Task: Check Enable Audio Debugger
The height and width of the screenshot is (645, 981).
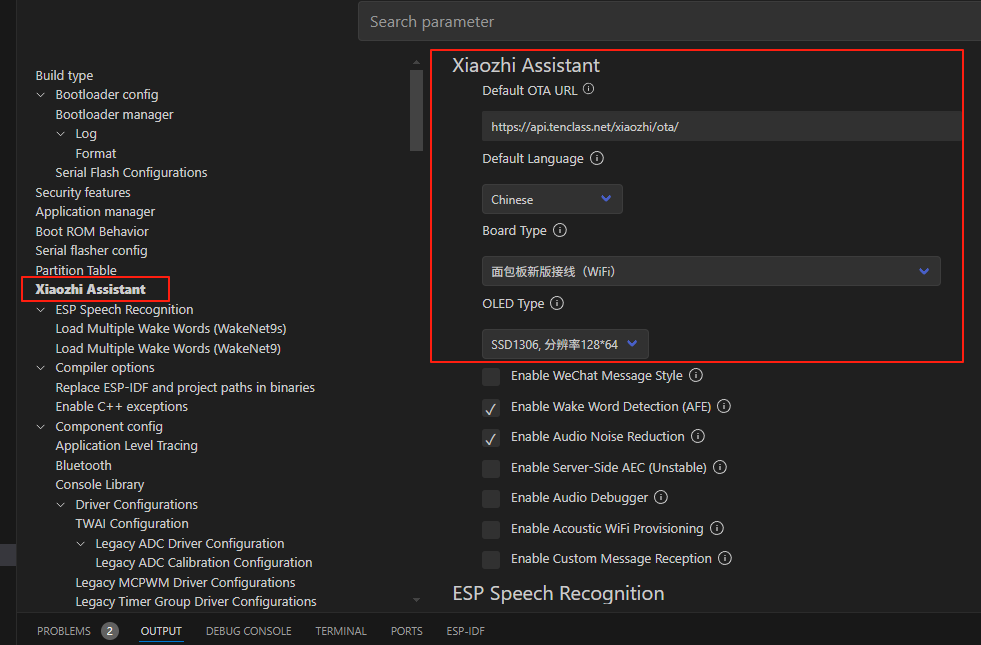Action: click(491, 499)
